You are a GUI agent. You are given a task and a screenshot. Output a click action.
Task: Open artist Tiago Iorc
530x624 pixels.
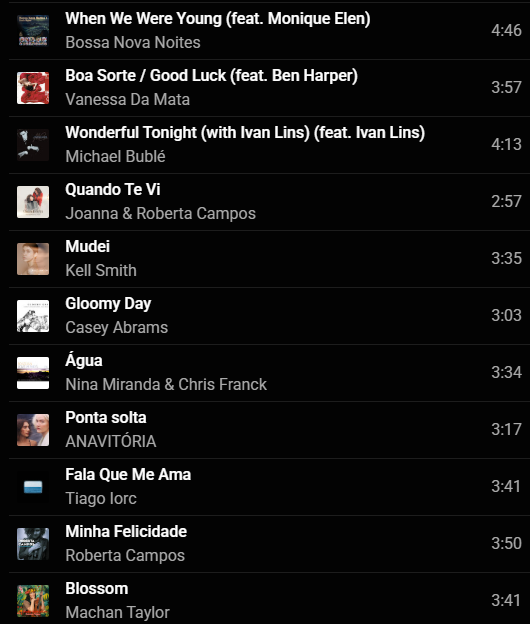tap(101, 498)
